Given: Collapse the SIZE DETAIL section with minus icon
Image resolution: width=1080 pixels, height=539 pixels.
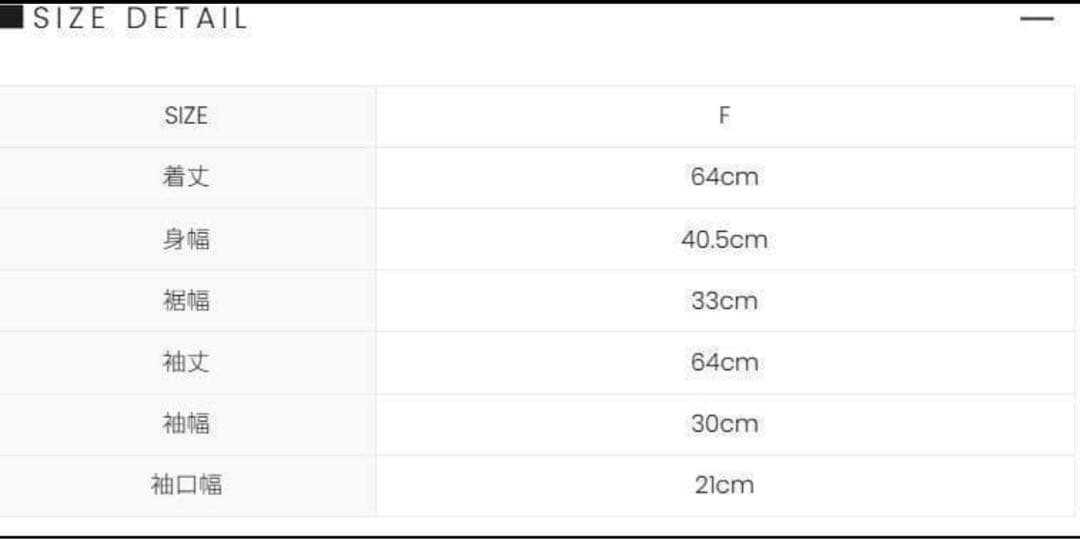Looking at the screenshot, I should point(1037,18).
